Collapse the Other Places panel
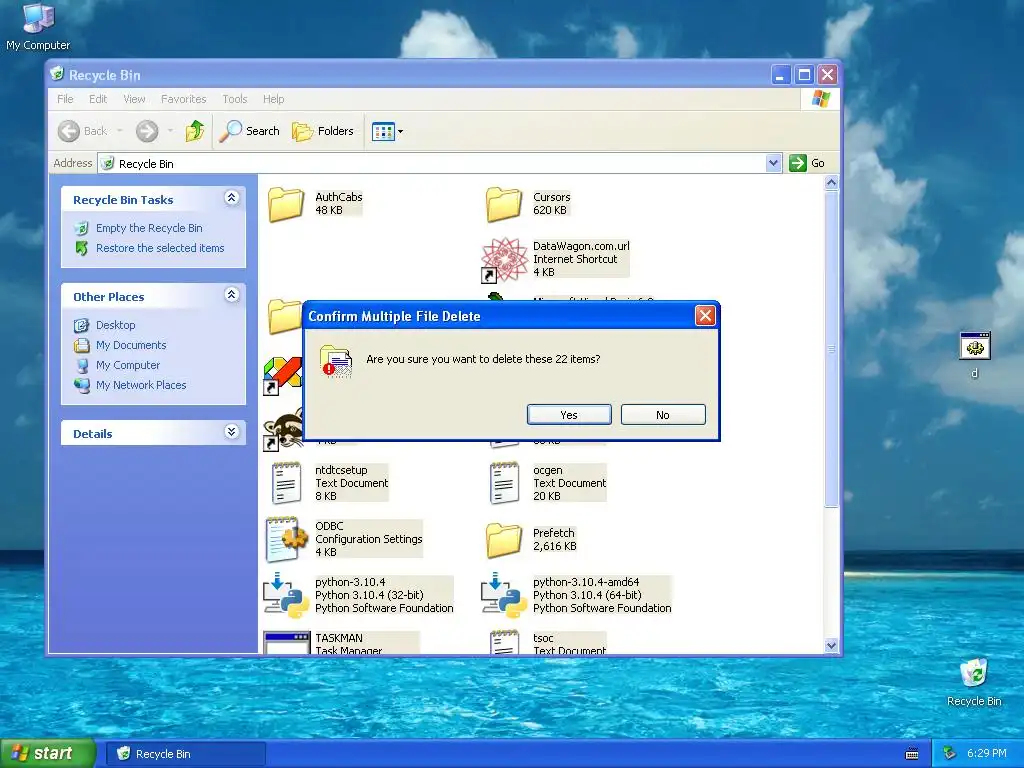 pos(231,295)
